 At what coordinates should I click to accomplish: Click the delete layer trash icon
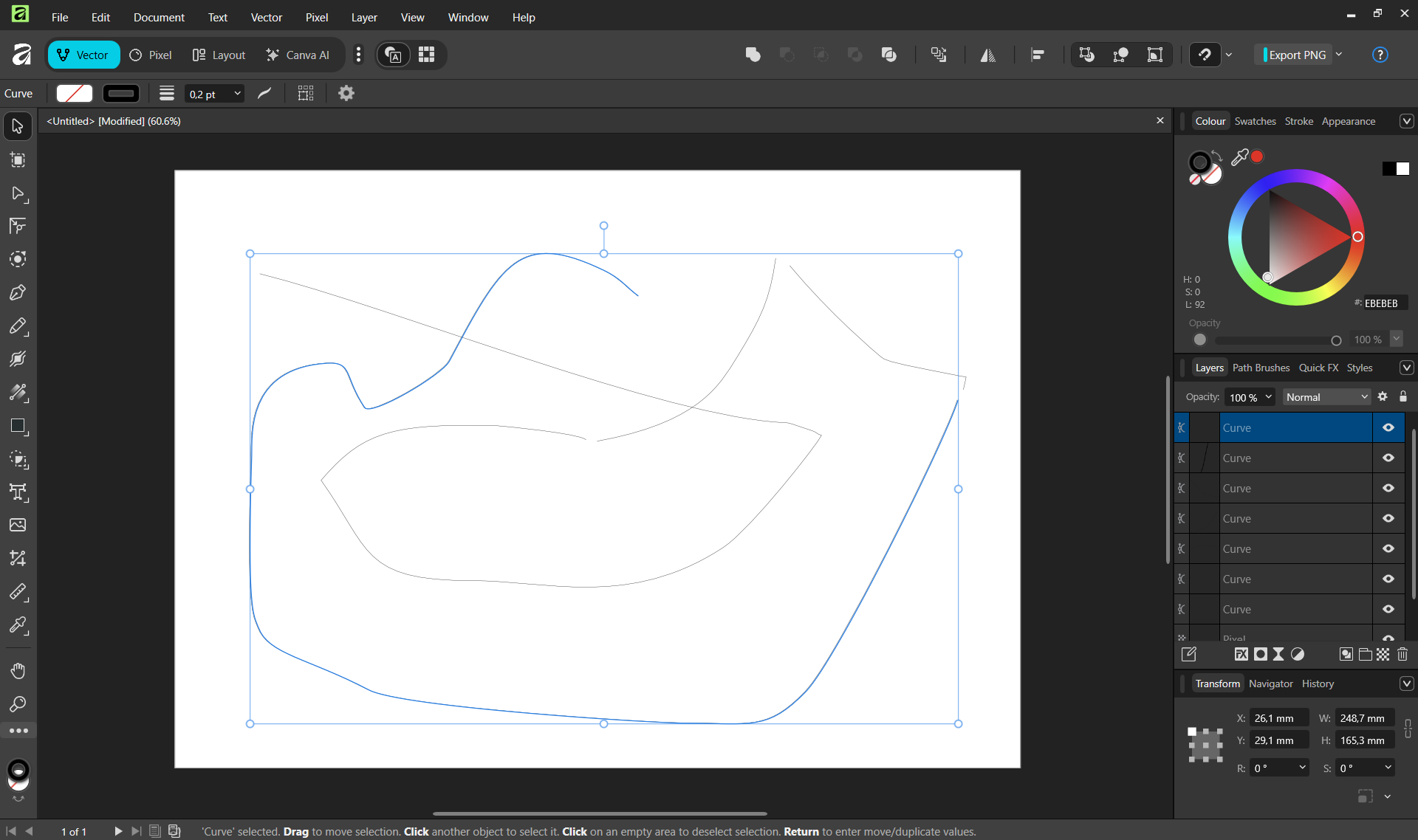pos(1402,654)
